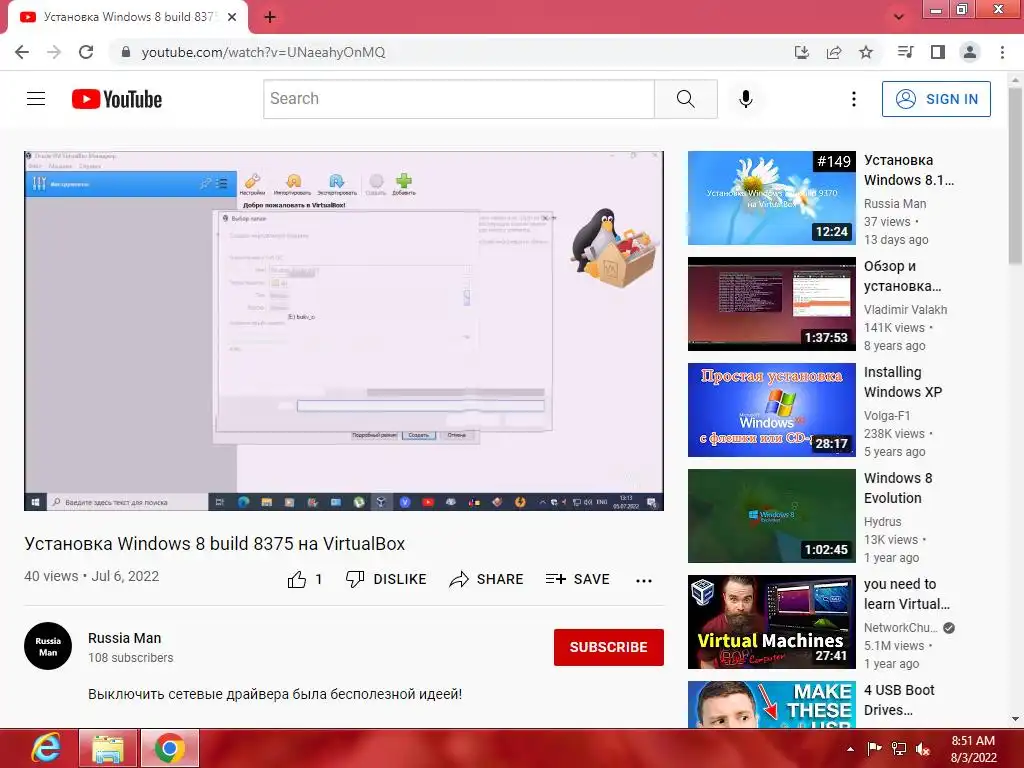
Task: Click the DISLIKE button
Action: coord(386,579)
